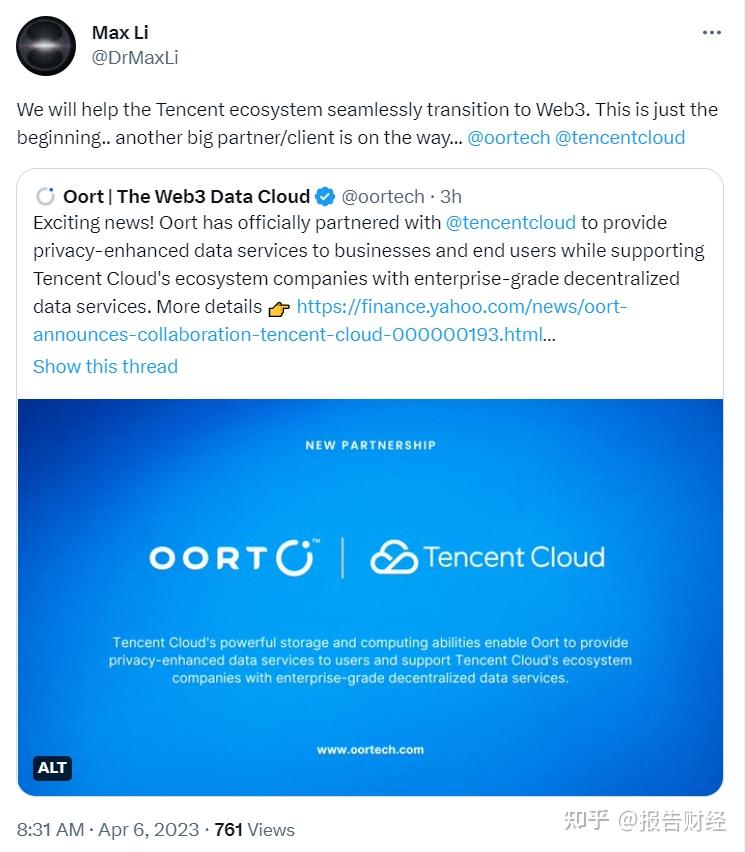Open the @DrMaxLi handle
The width and height of the screenshot is (745, 852).
click(x=135, y=58)
